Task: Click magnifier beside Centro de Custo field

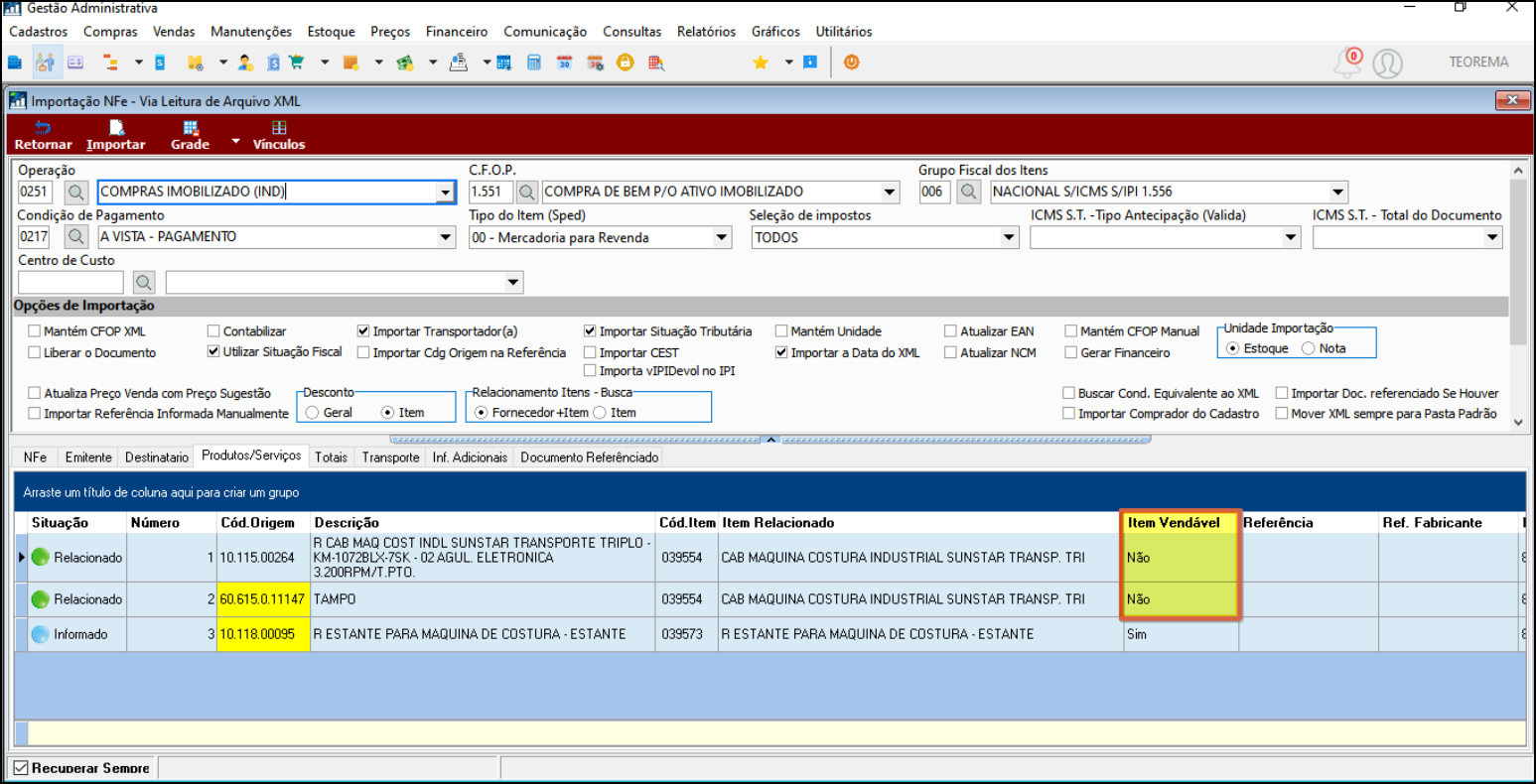Action: point(144,283)
